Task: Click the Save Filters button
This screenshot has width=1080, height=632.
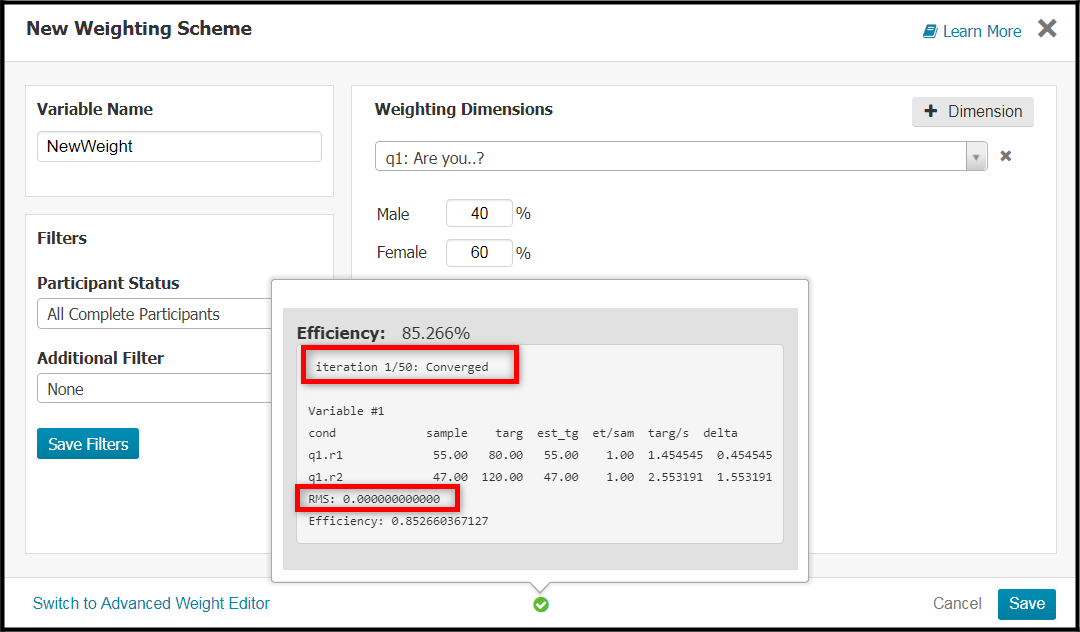Action: 88,444
